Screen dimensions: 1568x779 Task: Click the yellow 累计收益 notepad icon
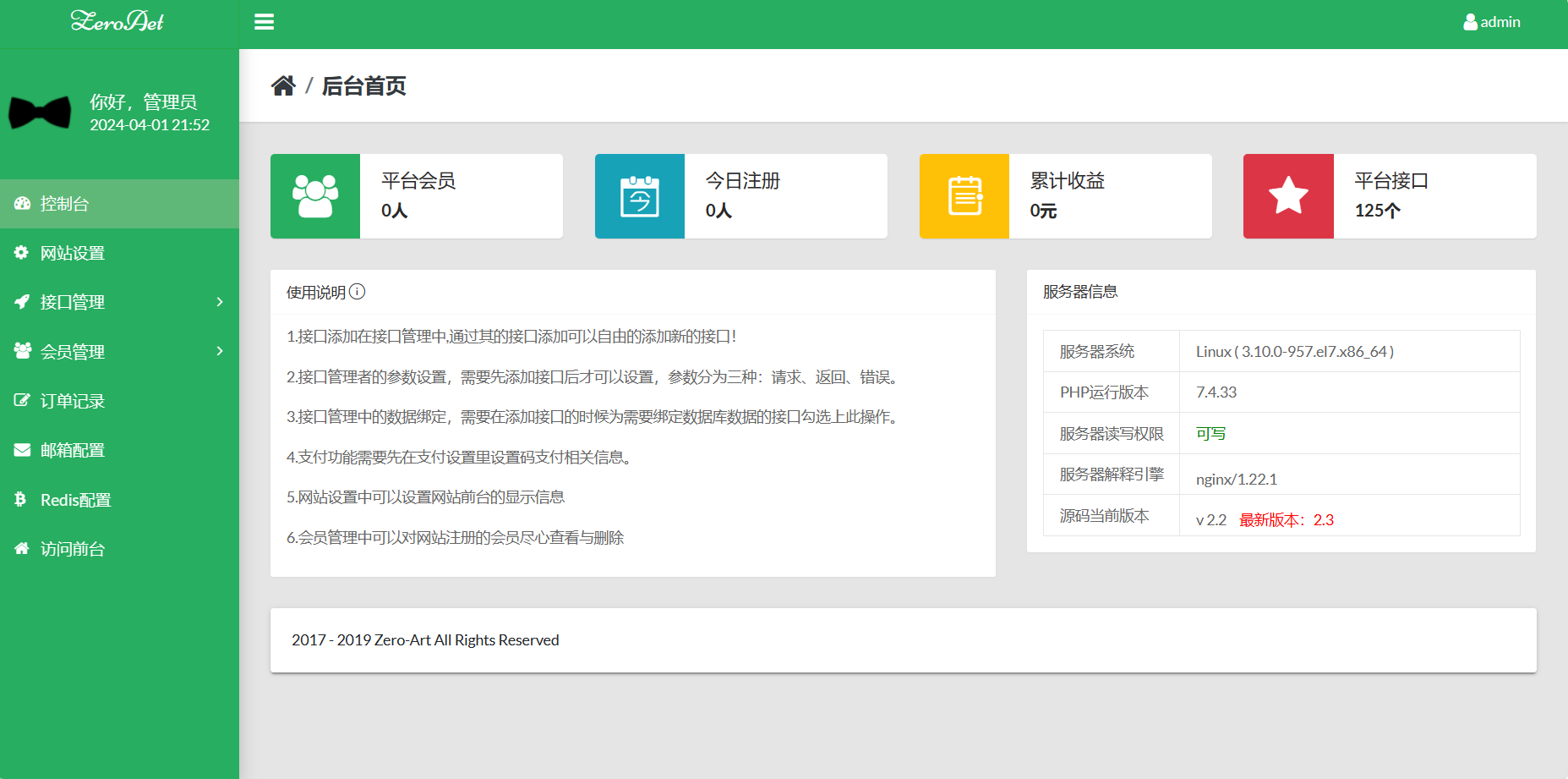[964, 196]
